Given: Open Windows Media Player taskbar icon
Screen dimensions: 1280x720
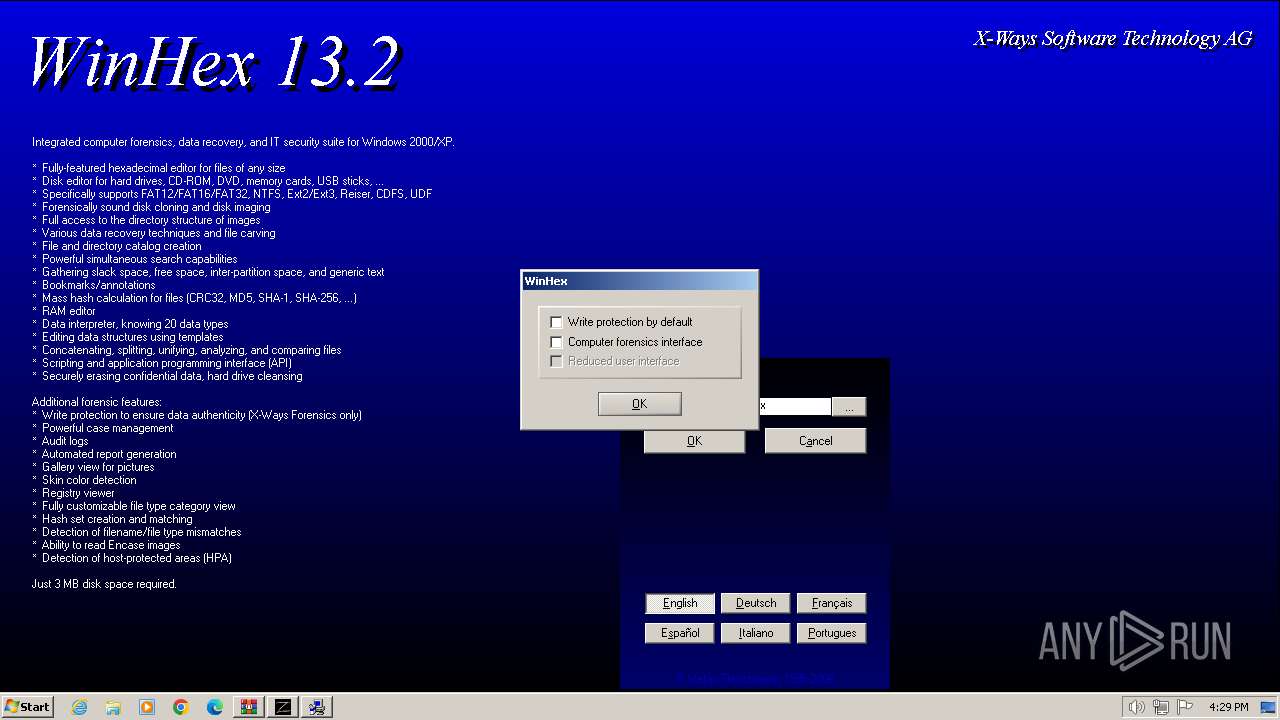Looking at the screenshot, I should [147, 707].
